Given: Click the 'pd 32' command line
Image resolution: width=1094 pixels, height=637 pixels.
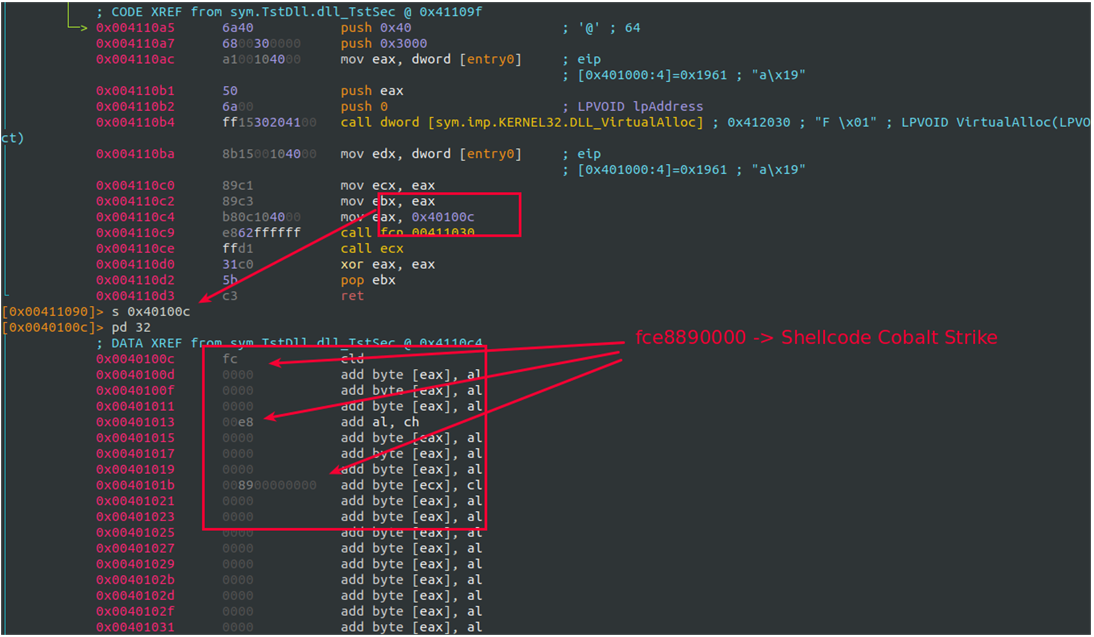Looking at the screenshot, I should pyautogui.click(x=131, y=327).
